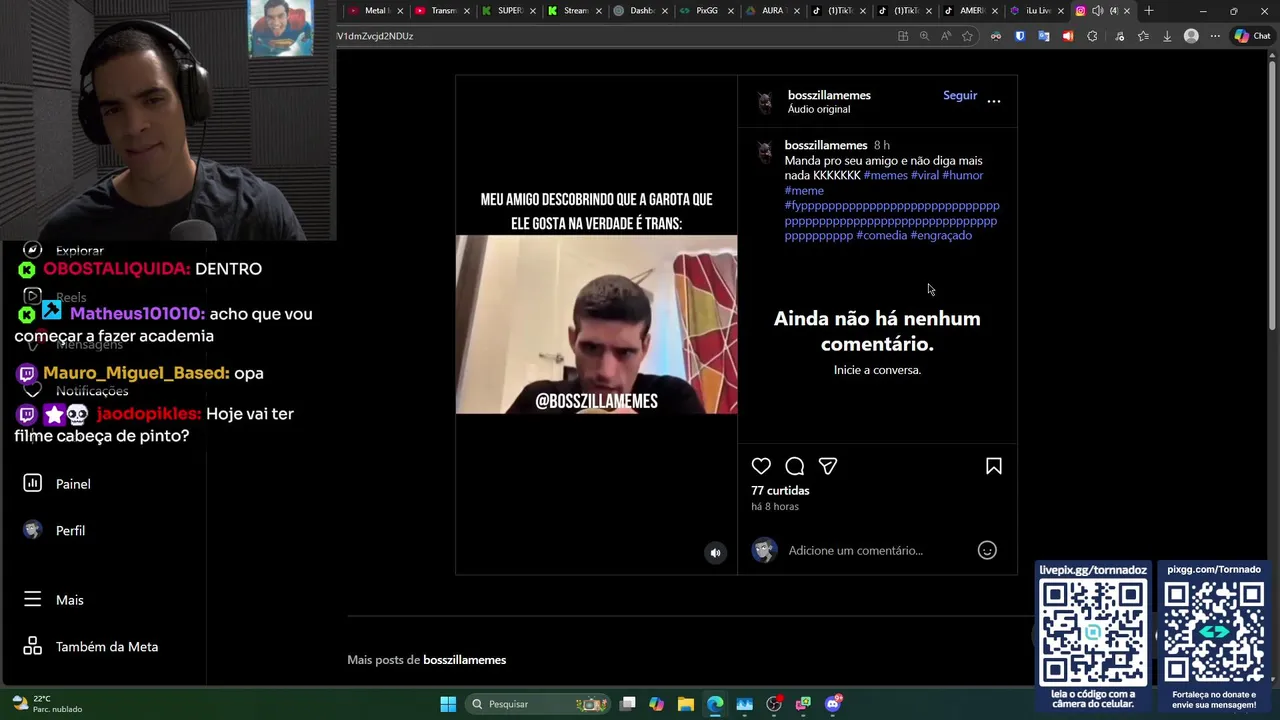This screenshot has width=1280, height=720.
Task: Open File Explorer on taskbar
Action: [x=686, y=704]
